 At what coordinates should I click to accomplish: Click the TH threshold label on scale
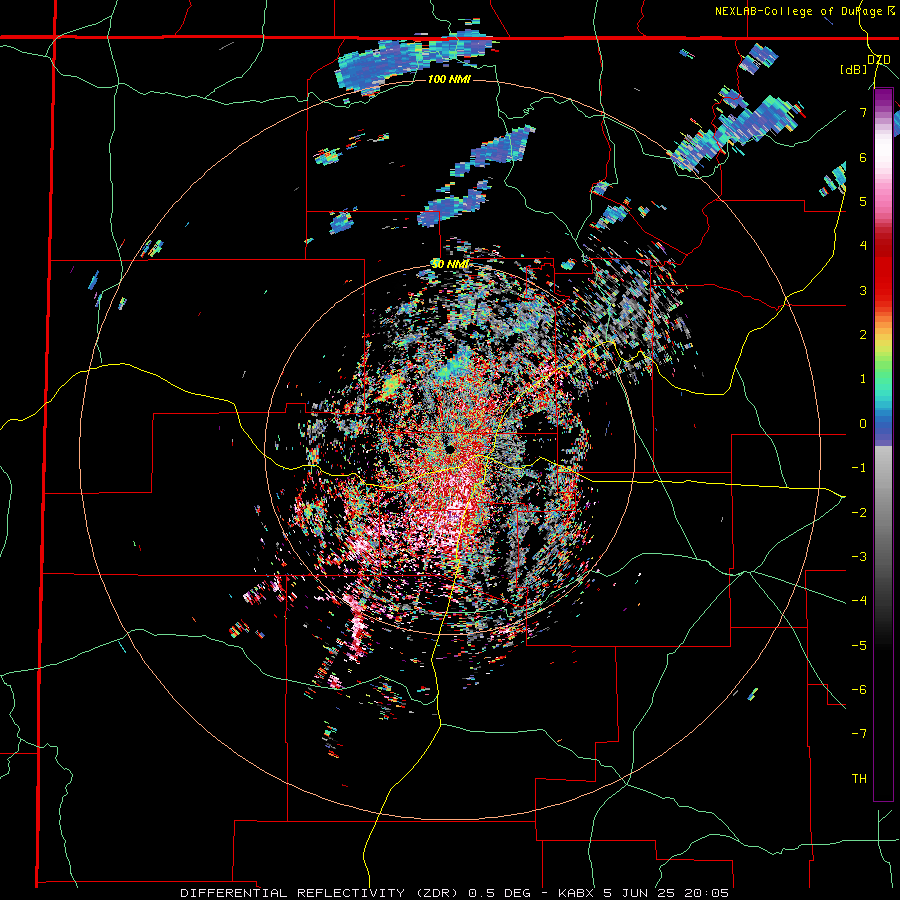click(859, 778)
